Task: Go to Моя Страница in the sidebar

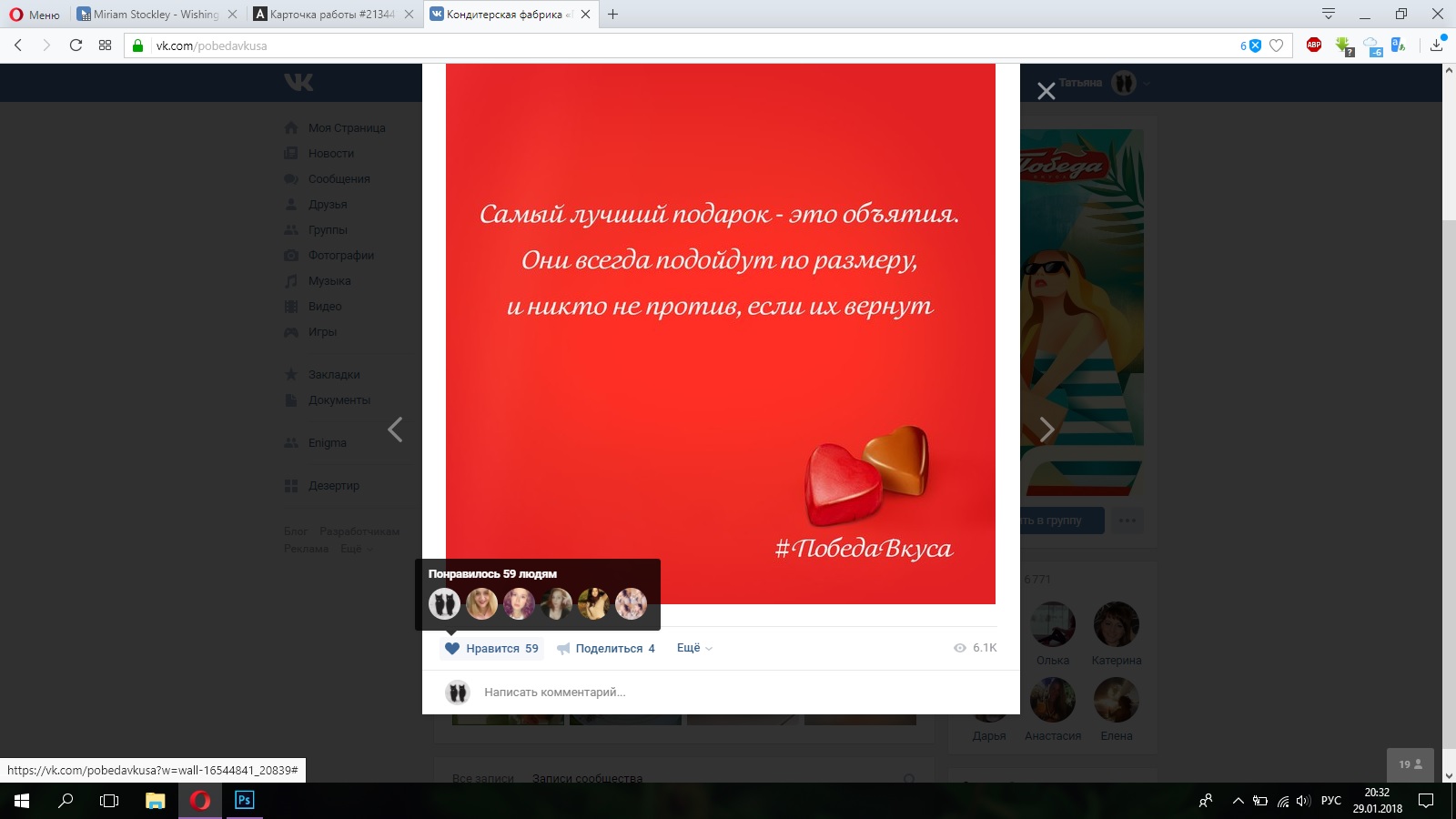Action: point(346,128)
